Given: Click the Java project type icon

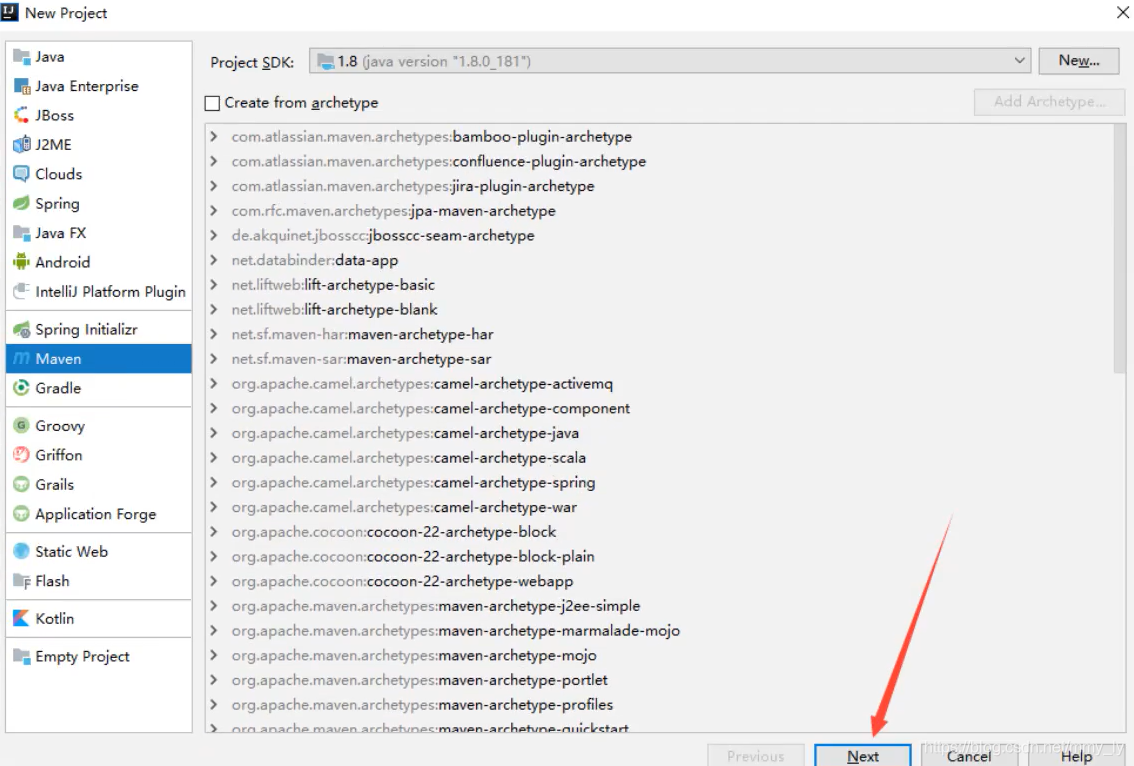Looking at the screenshot, I should pos(22,56).
